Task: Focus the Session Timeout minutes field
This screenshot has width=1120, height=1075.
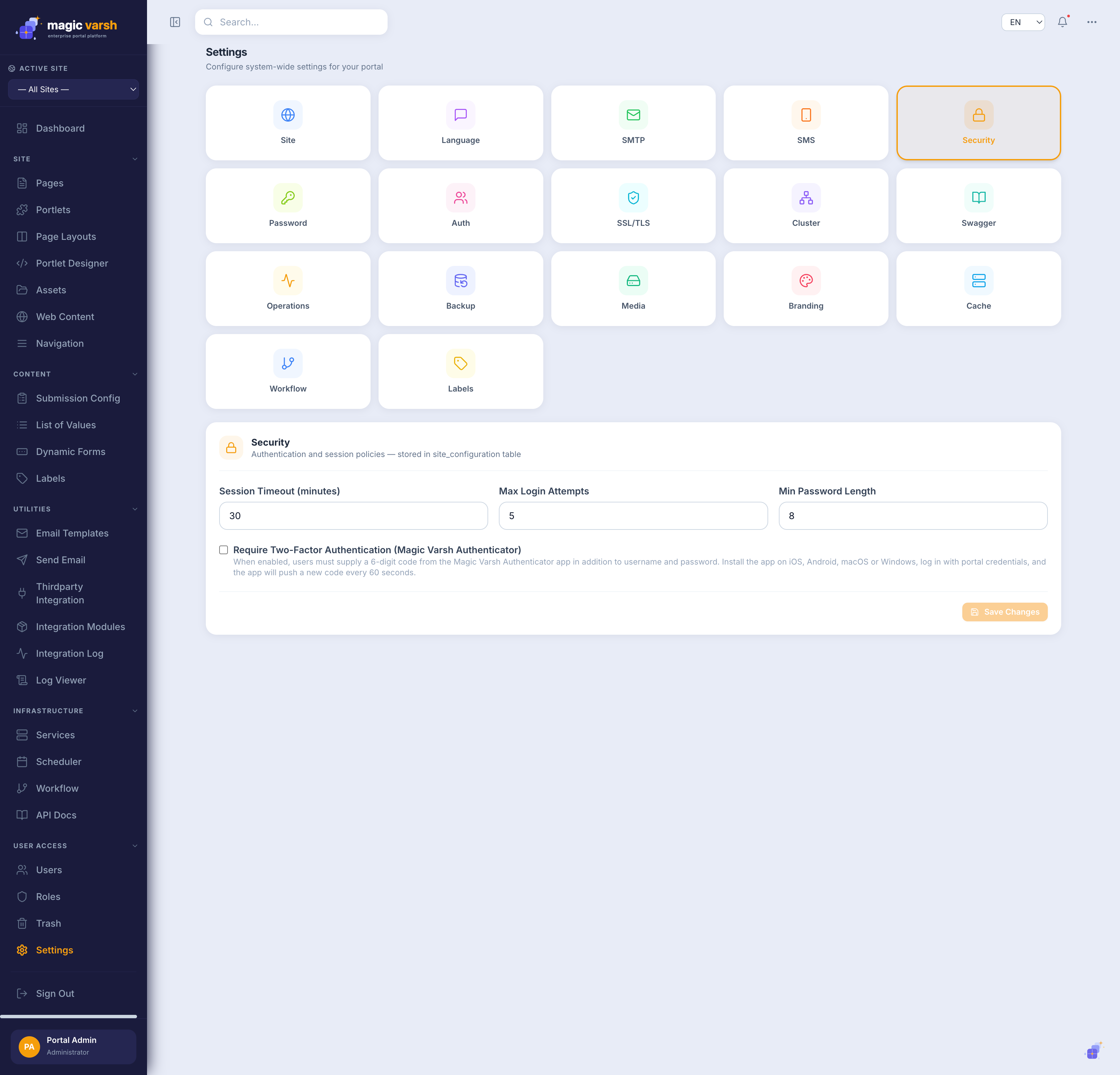Action: point(353,516)
